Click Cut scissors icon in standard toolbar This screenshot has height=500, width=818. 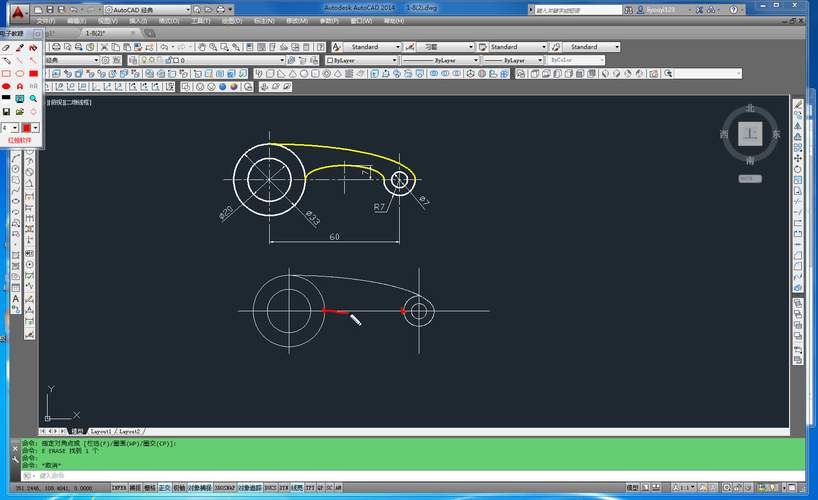pyautogui.click(x=104, y=47)
